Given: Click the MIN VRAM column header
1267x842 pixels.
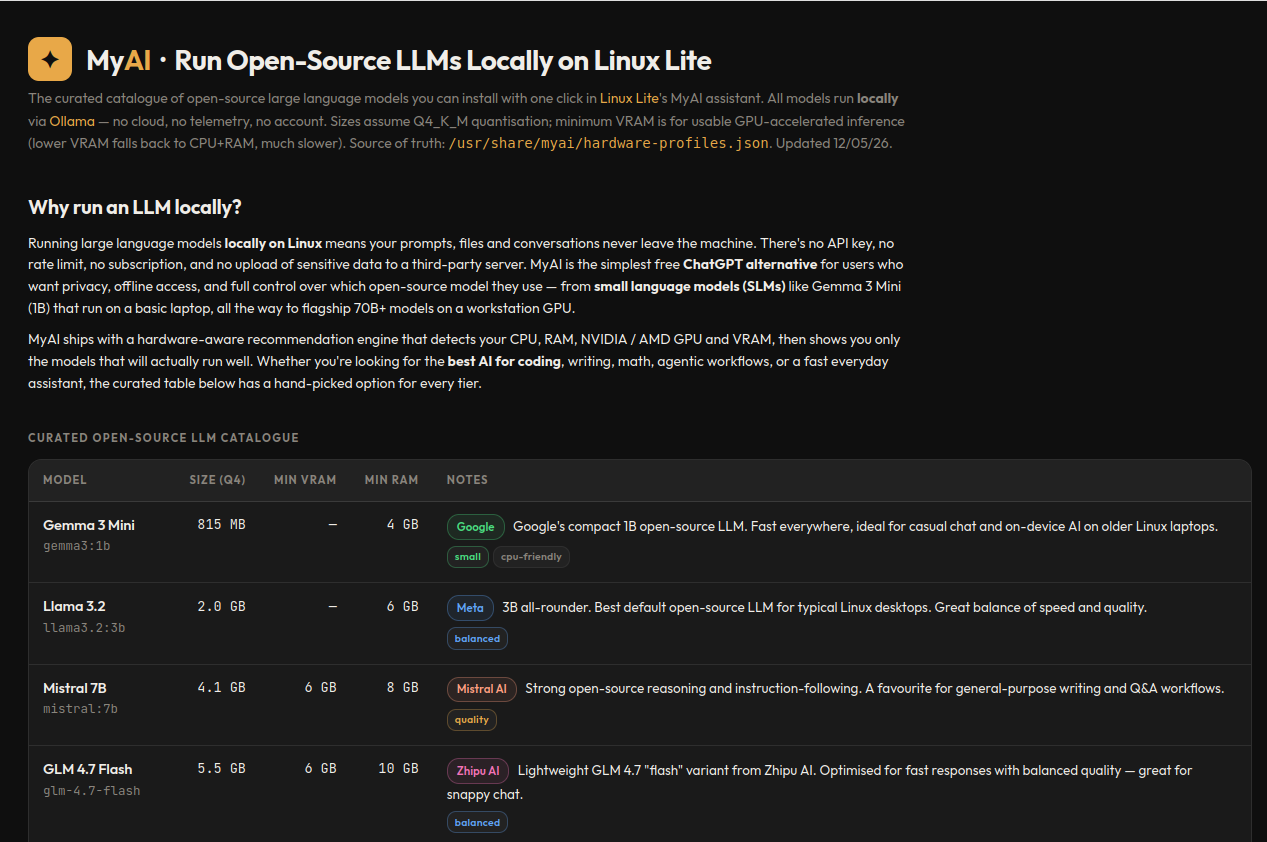Looking at the screenshot, I should (x=305, y=480).
